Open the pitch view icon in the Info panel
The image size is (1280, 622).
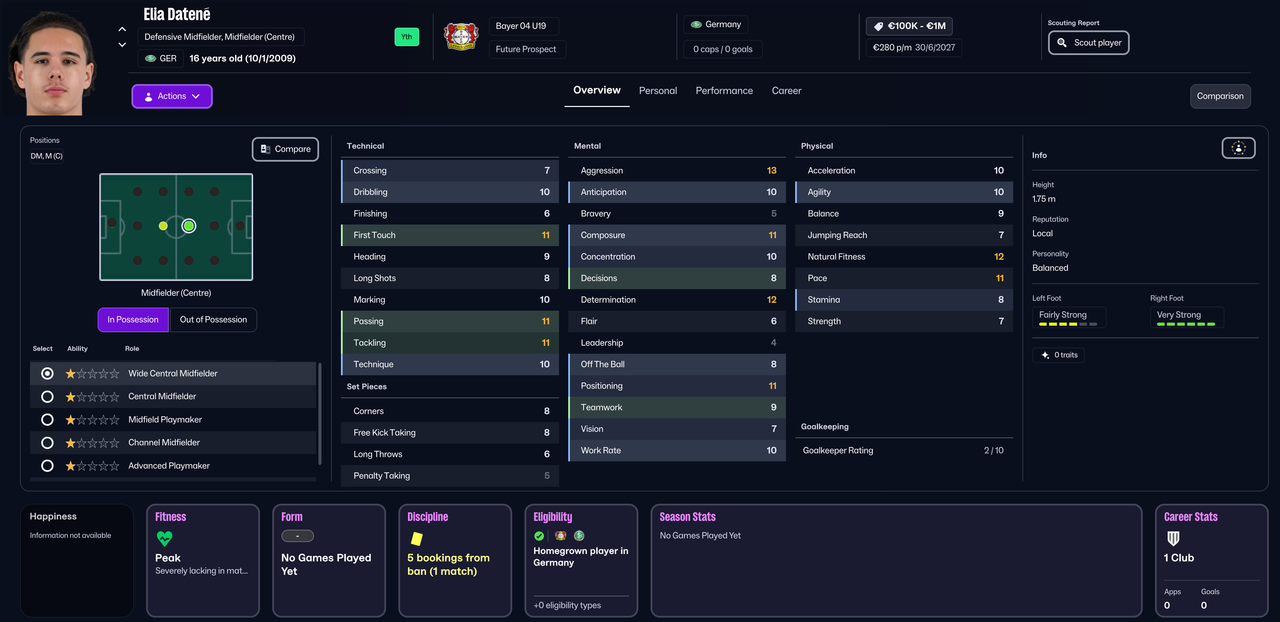1238,148
